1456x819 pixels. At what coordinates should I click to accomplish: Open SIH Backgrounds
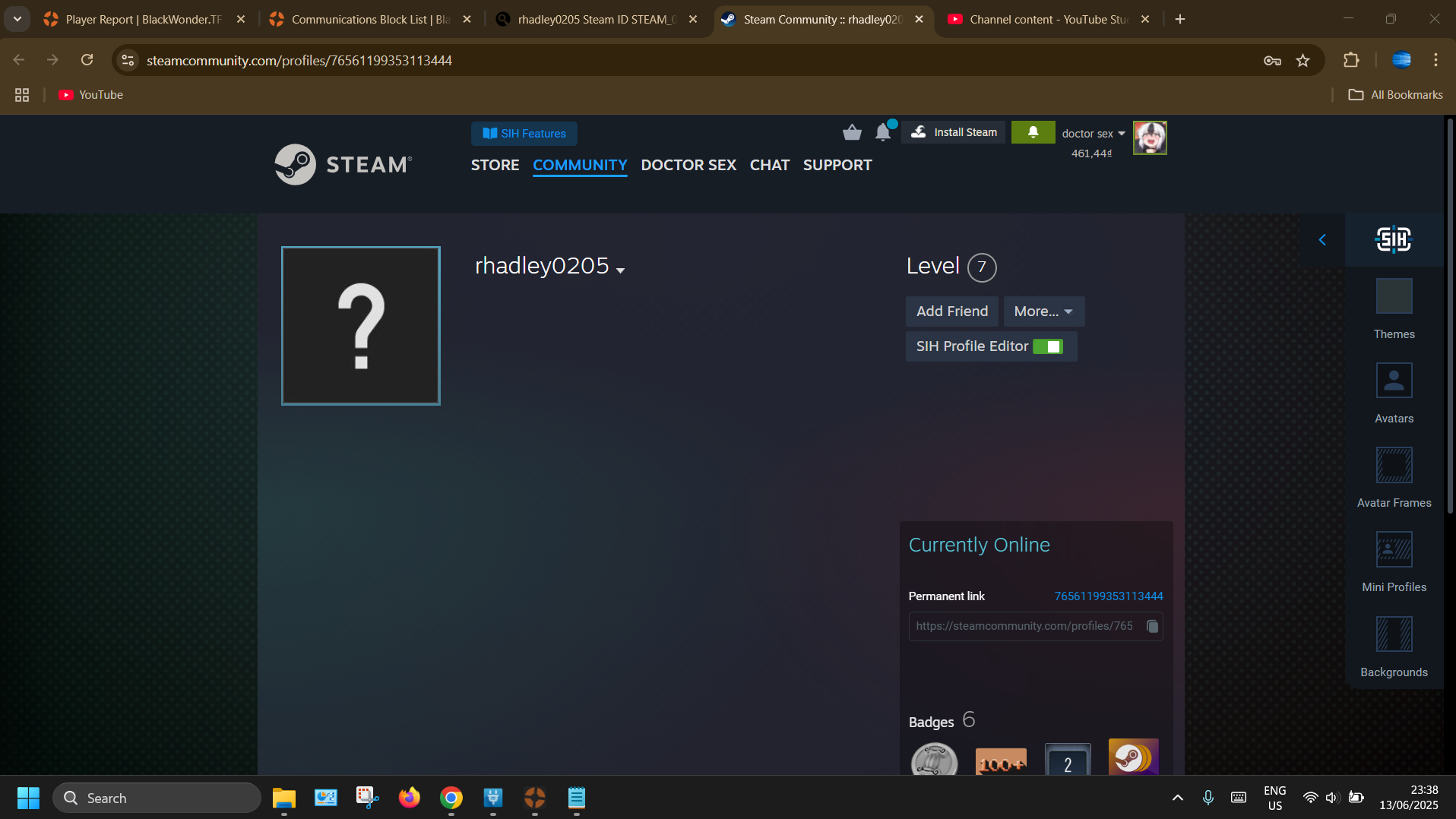pyautogui.click(x=1394, y=647)
